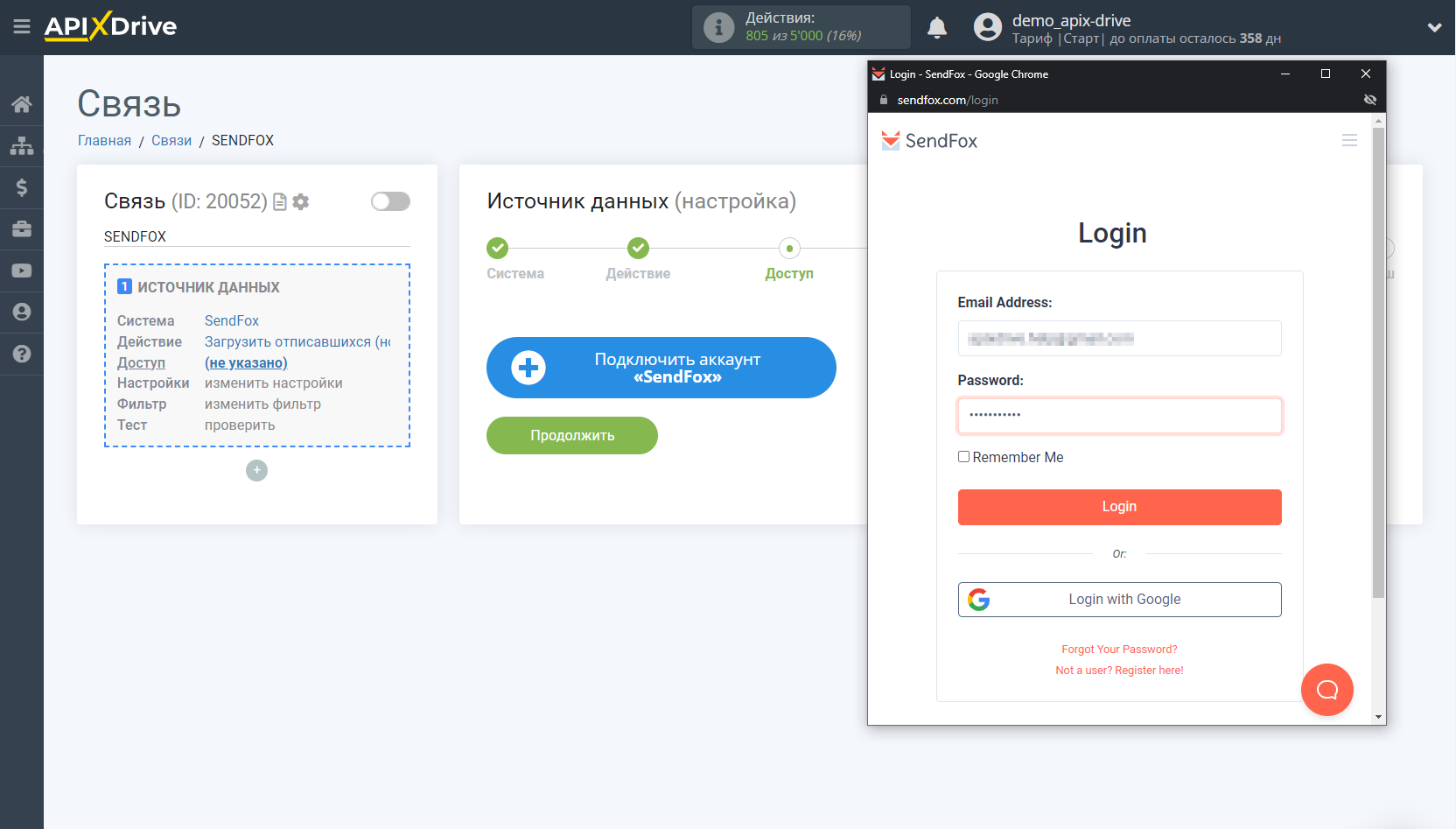Click the plus circle to add a block
Image resolution: width=1456 pixels, height=829 pixels.
(256, 471)
